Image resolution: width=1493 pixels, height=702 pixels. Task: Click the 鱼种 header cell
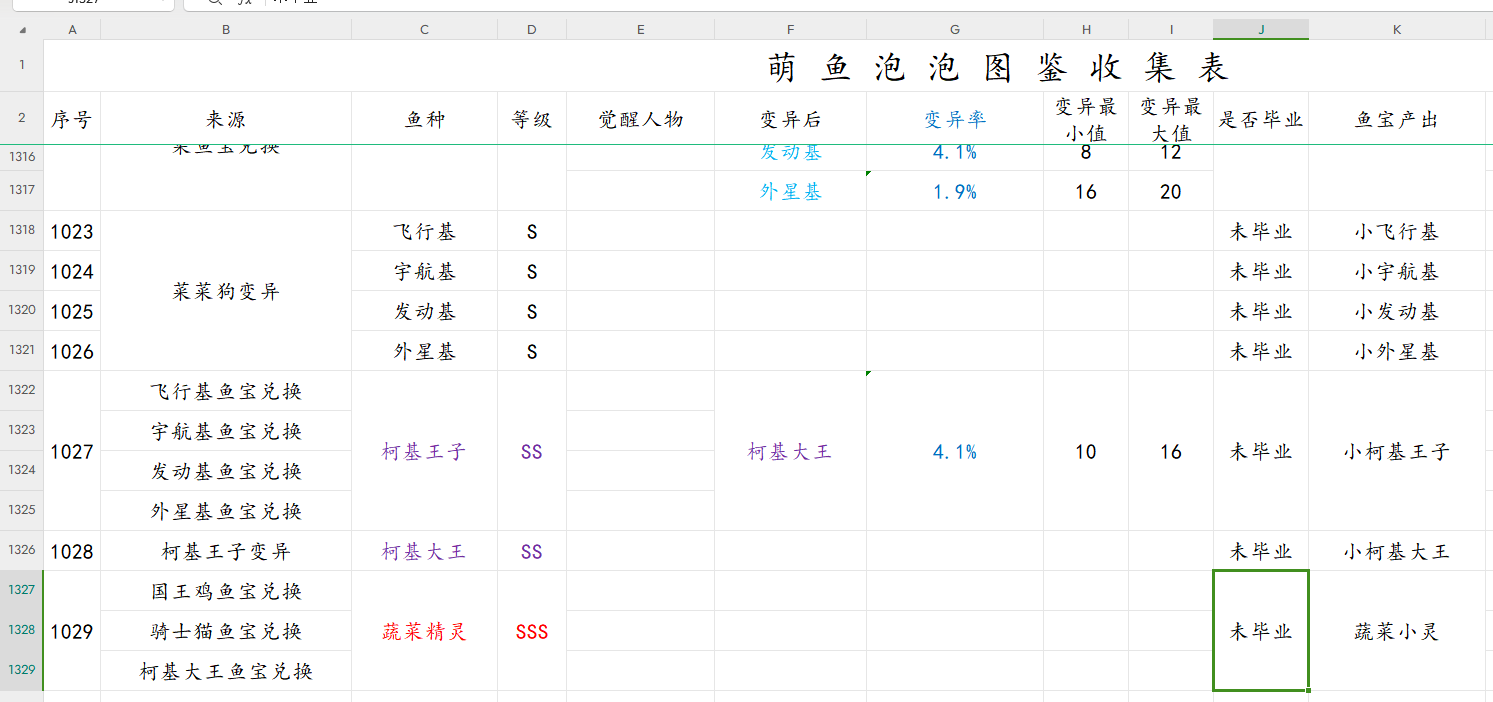[424, 120]
